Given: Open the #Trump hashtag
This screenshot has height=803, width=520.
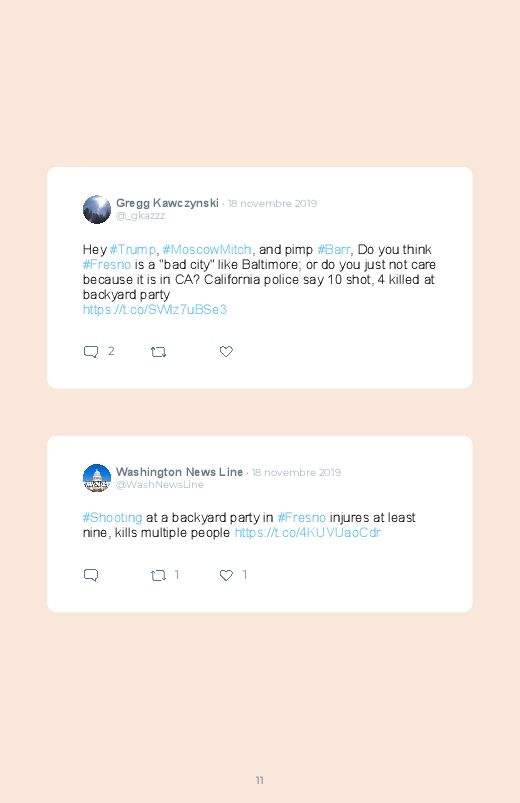Looking at the screenshot, I should (x=133, y=249).
